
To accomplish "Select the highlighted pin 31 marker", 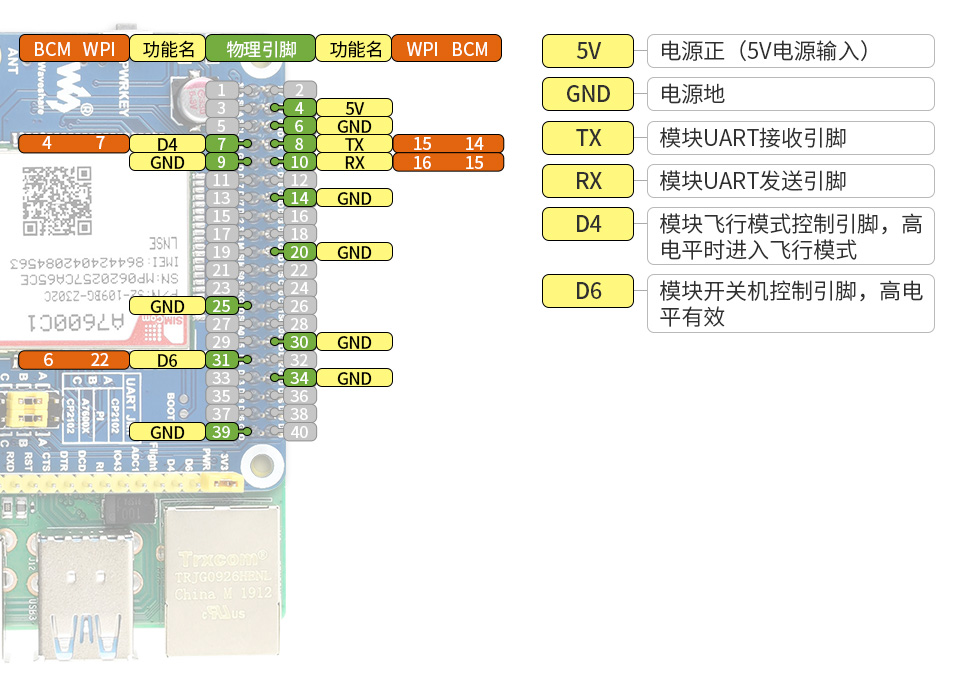I will coord(221,360).
